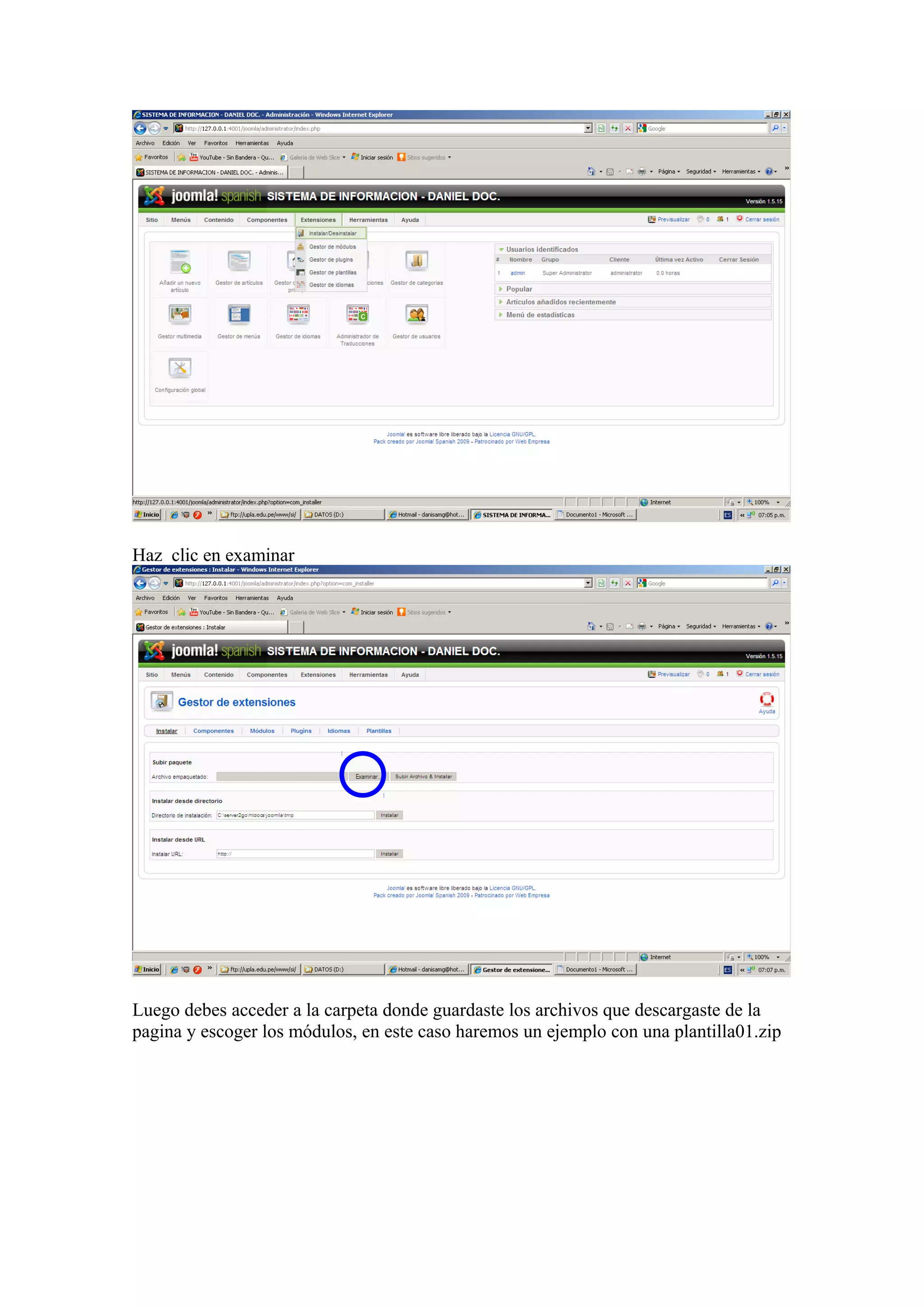The height and width of the screenshot is (1308, 924).
Task: Open Página dropdown in top browser
Action: coord(669,172)
